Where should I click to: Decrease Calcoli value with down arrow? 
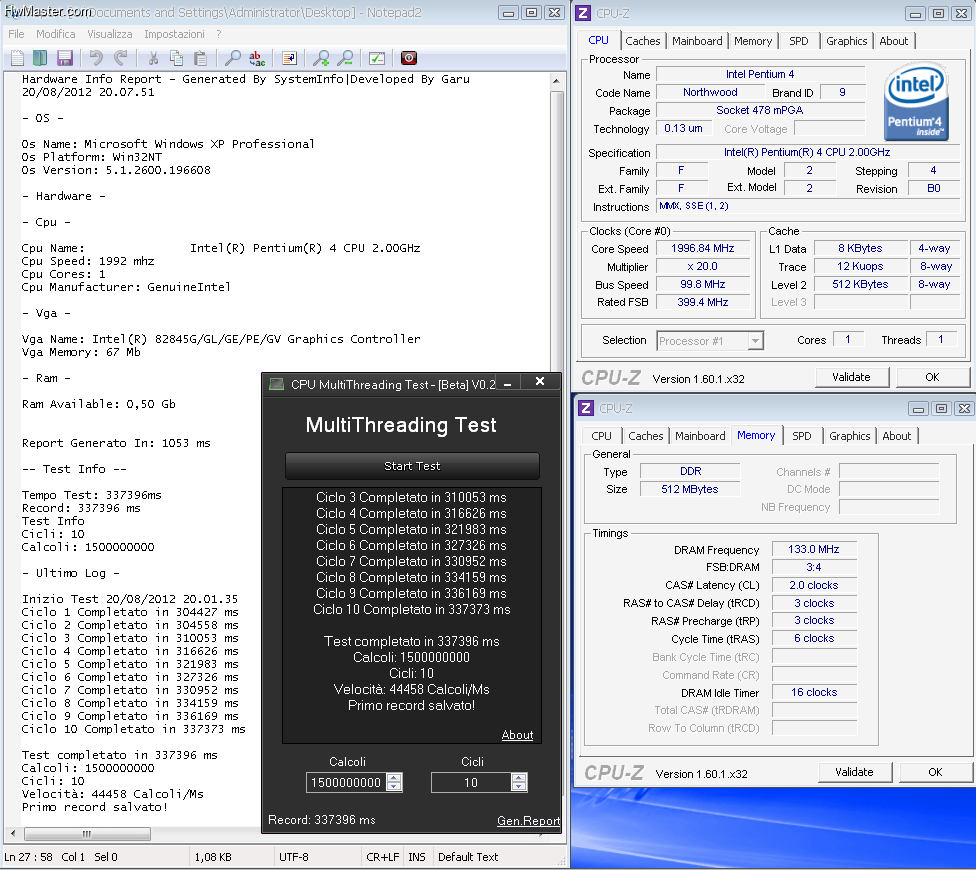pyautogui.click(x=394, y=787)
